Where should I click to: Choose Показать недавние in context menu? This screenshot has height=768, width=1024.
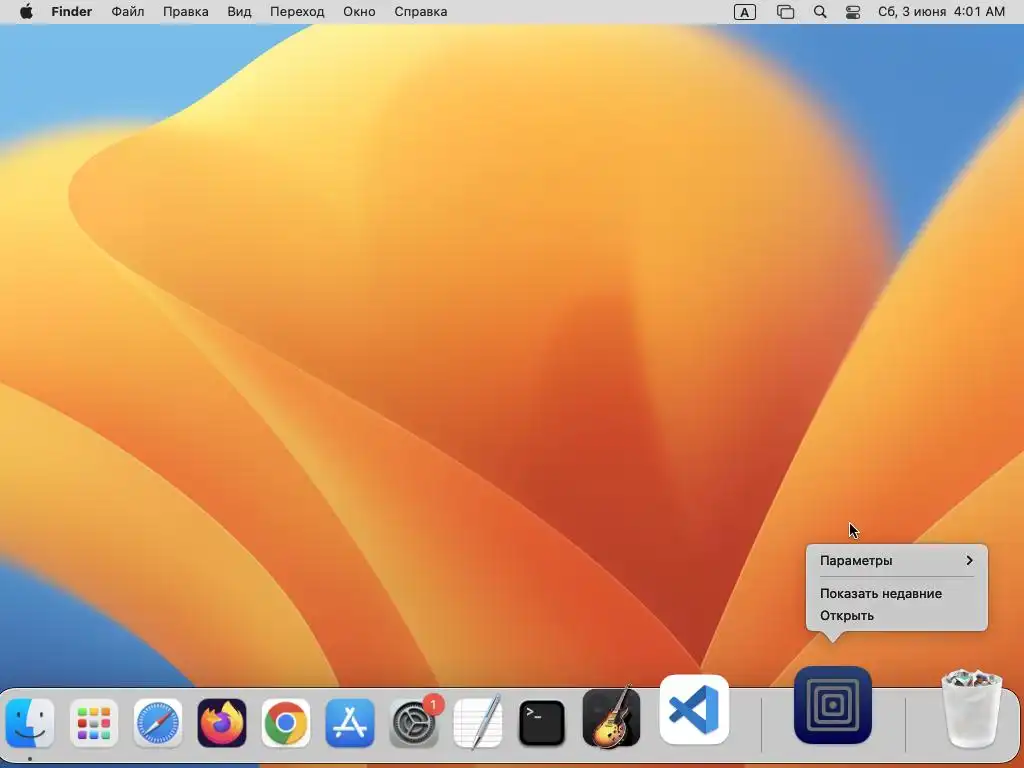[880, 594]
